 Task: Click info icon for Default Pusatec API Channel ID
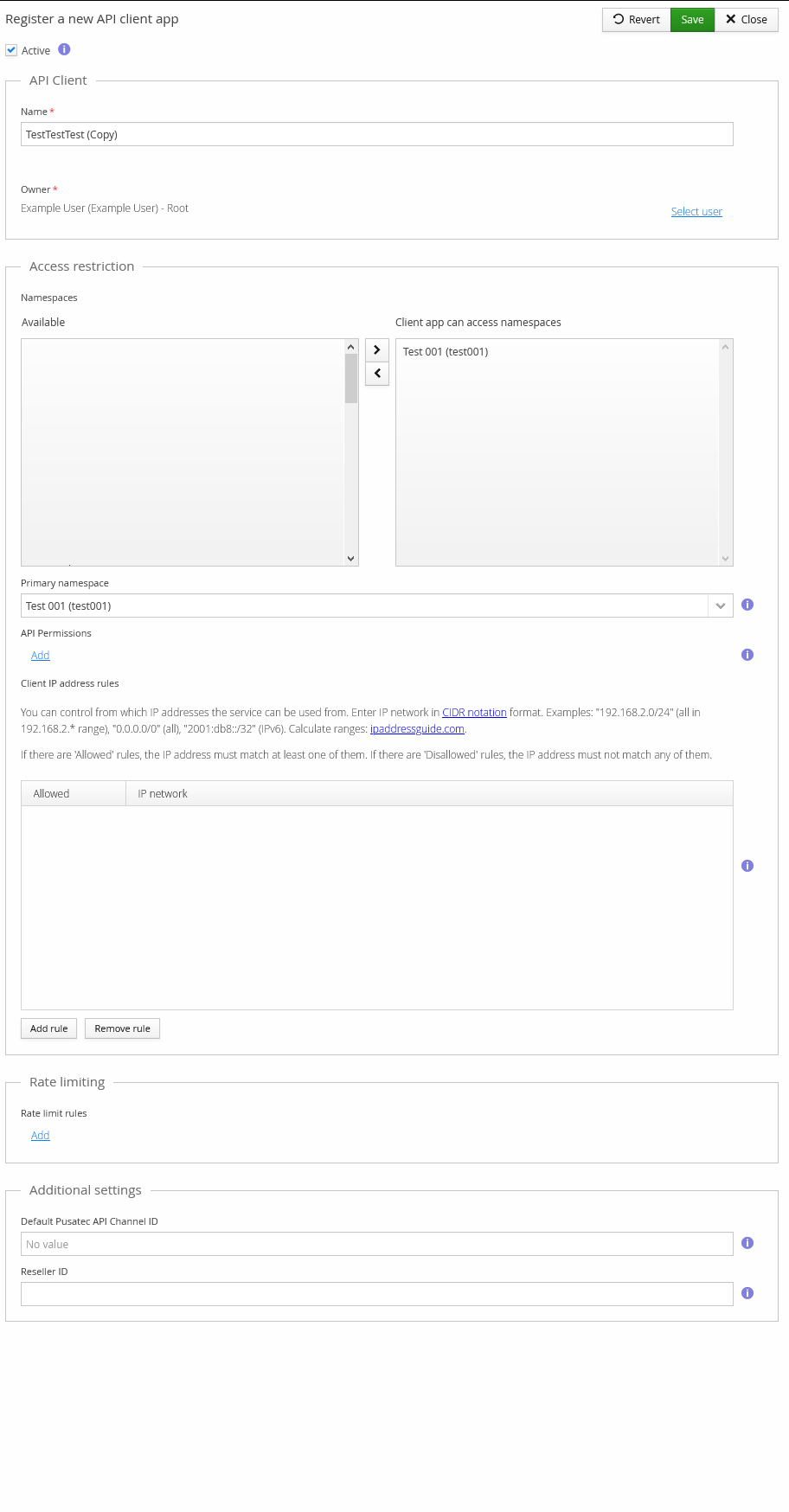pos(747,1244)
